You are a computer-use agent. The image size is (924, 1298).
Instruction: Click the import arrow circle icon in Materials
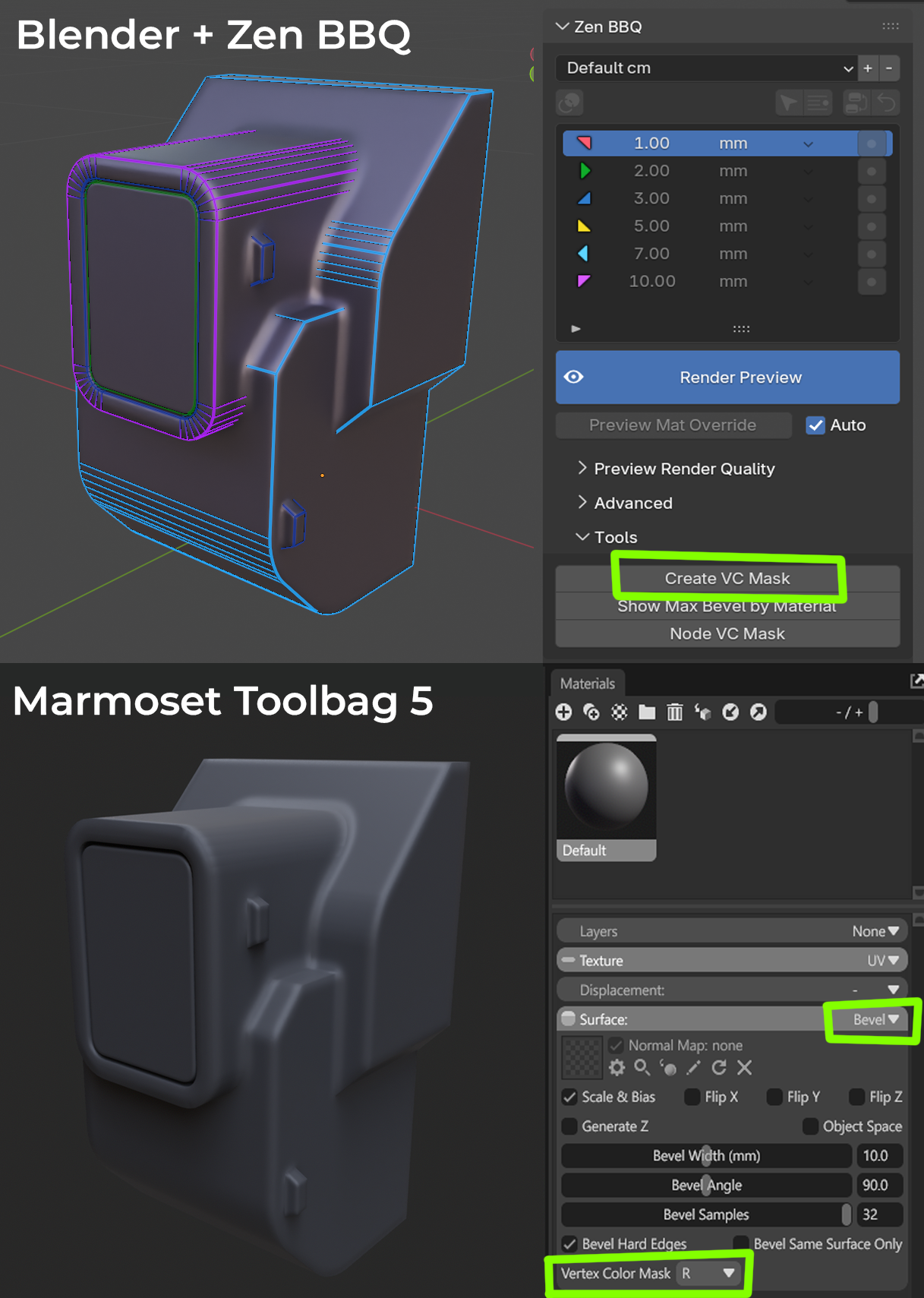click(x=730, y=712)
